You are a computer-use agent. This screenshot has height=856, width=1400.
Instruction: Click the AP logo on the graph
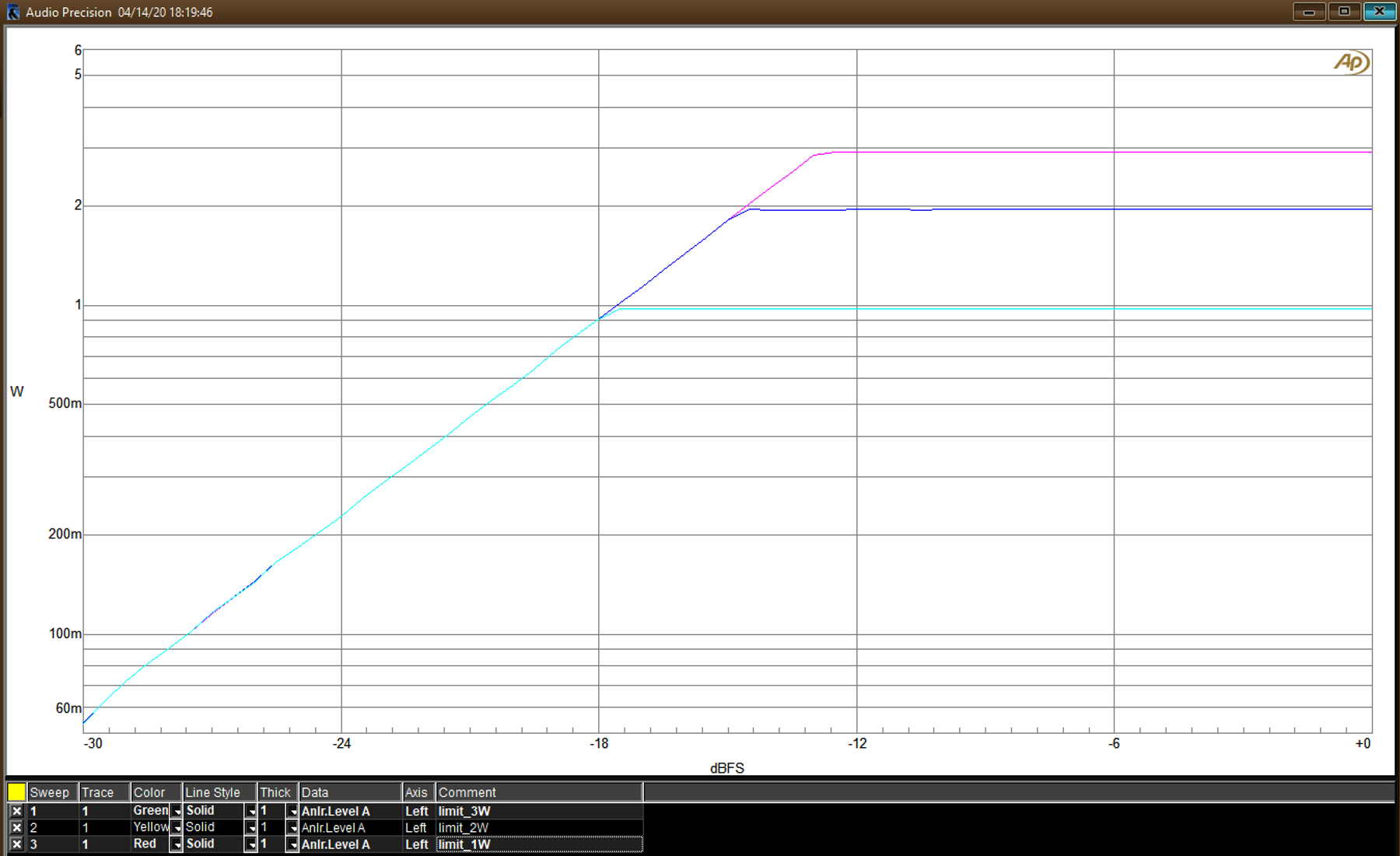tap(1351, 62)
